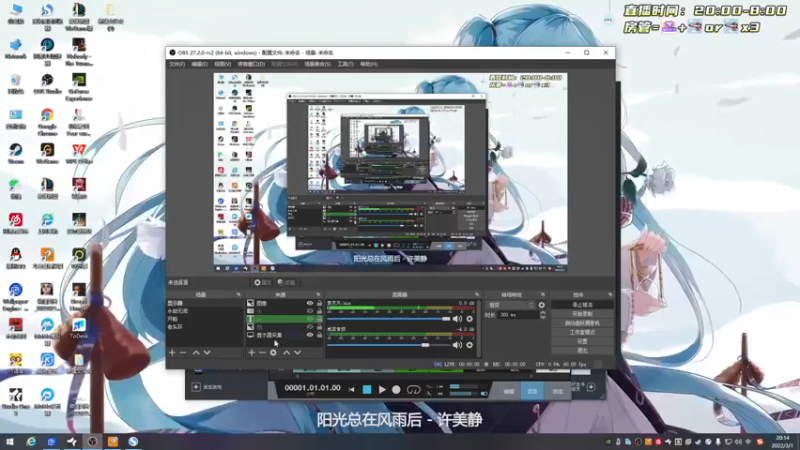The image size is (800, 450).
Task: Click 开始录制 start recording button
Action: click(x=582, y=314)
